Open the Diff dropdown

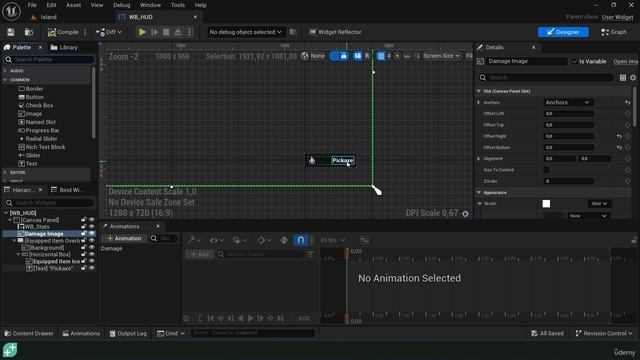coord(109,32)
